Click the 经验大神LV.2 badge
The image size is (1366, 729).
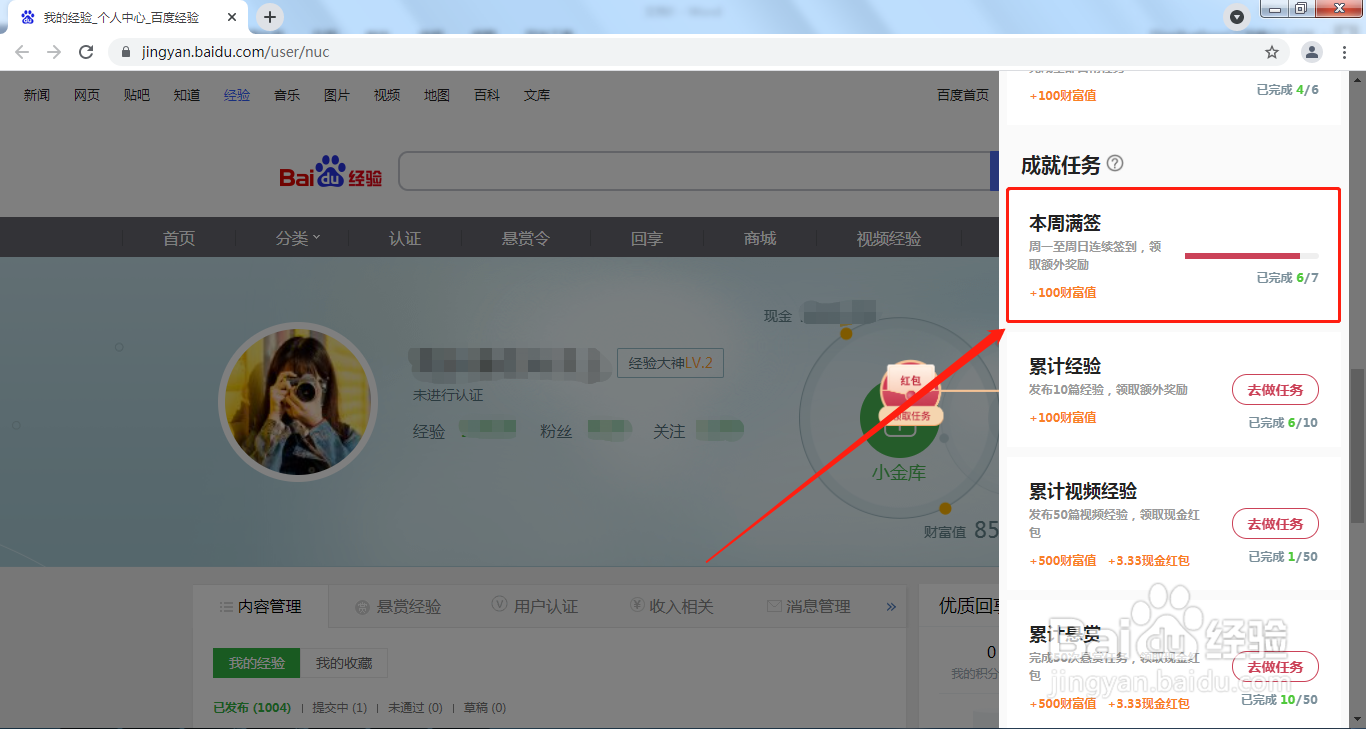pyautogui.click(x=670, y=363)
